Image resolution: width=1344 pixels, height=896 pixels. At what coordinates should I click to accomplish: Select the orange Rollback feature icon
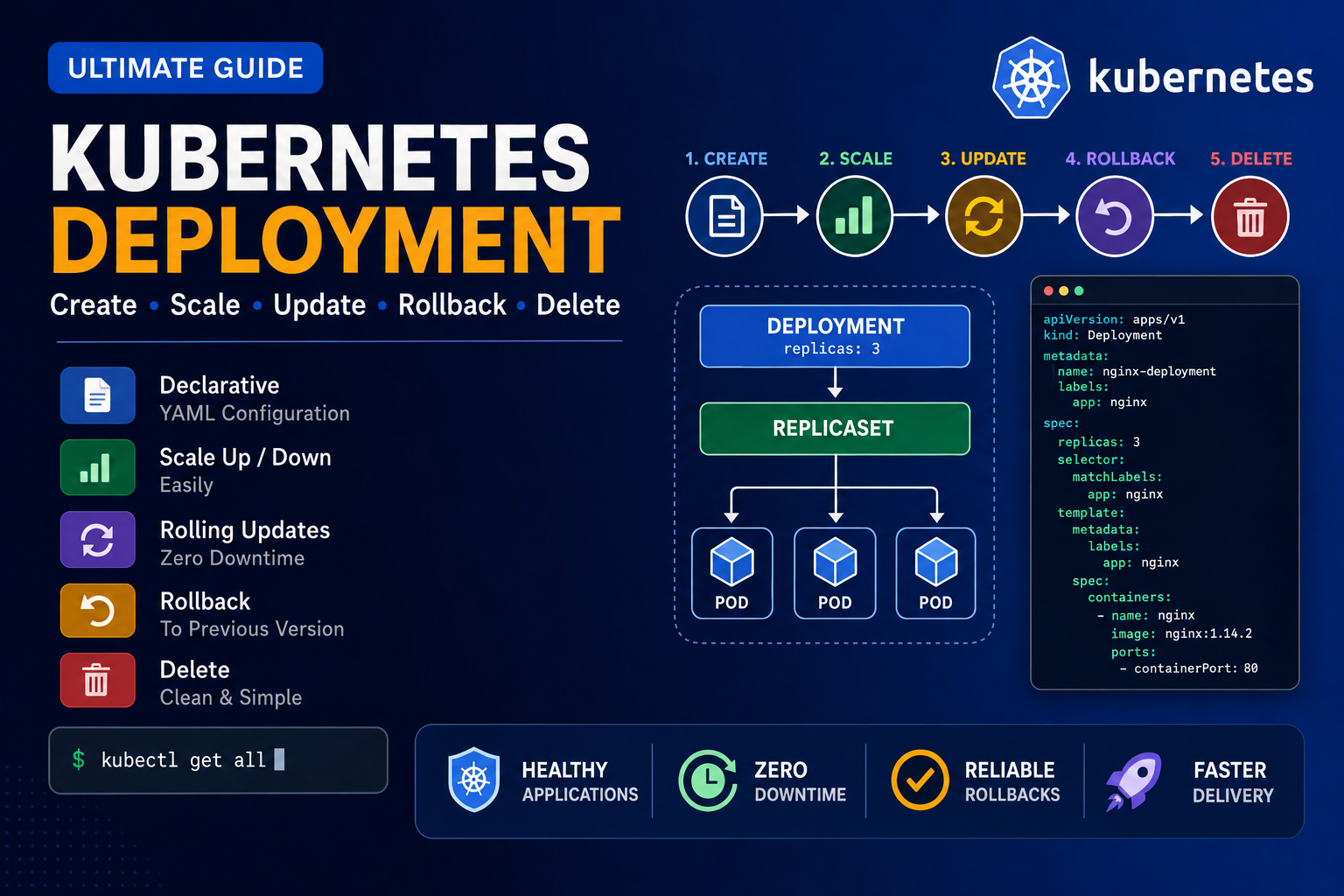click(x=98, y=610)
